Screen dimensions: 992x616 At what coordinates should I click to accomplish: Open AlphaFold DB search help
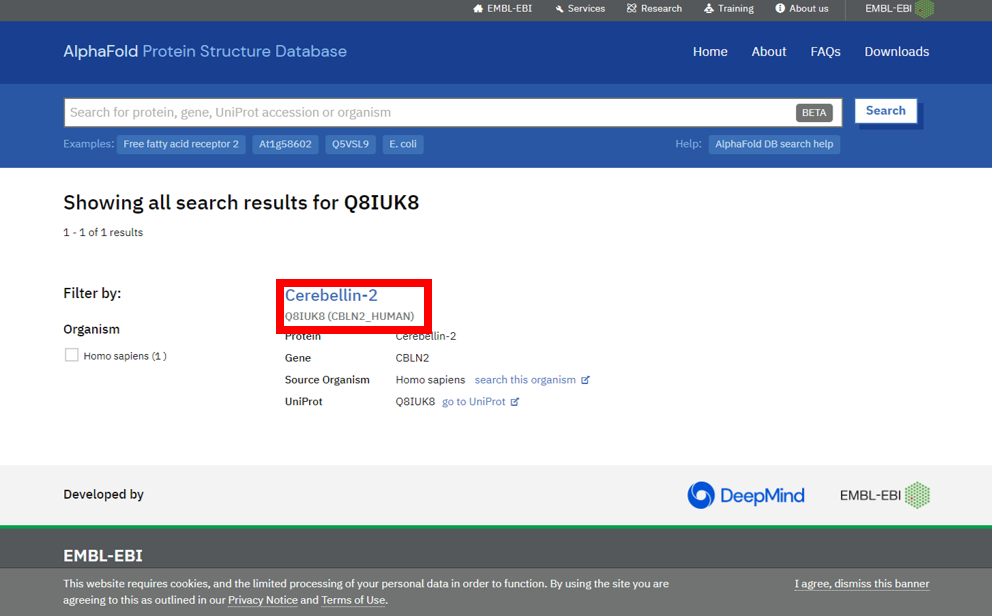click(x=774, y=144)
